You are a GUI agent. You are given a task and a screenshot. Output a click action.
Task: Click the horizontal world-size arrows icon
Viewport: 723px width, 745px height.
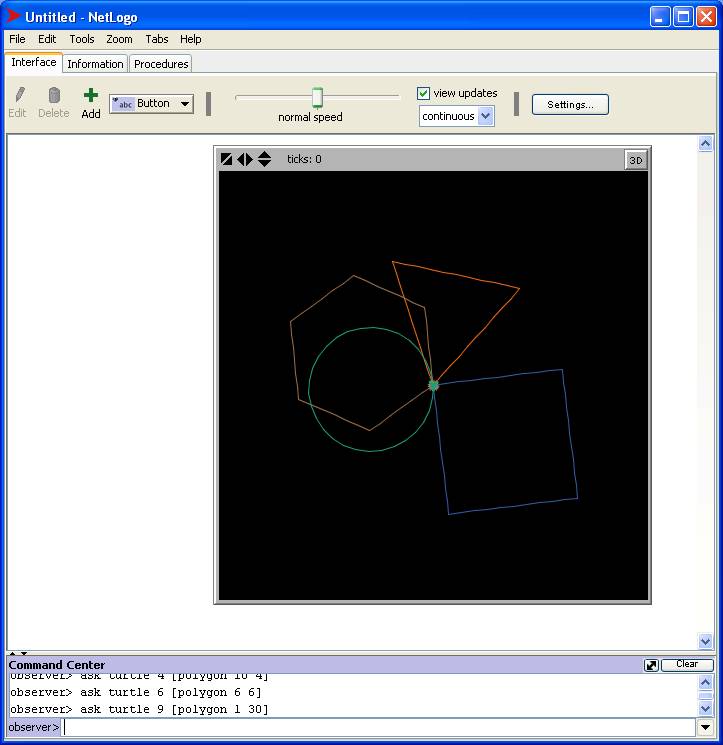[245, 159]
